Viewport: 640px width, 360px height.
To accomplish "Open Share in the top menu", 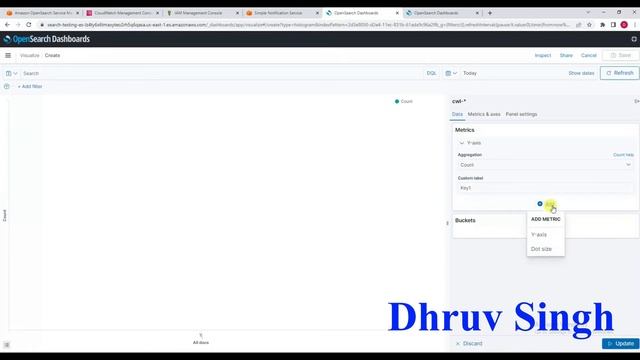I will click(566, 56).
